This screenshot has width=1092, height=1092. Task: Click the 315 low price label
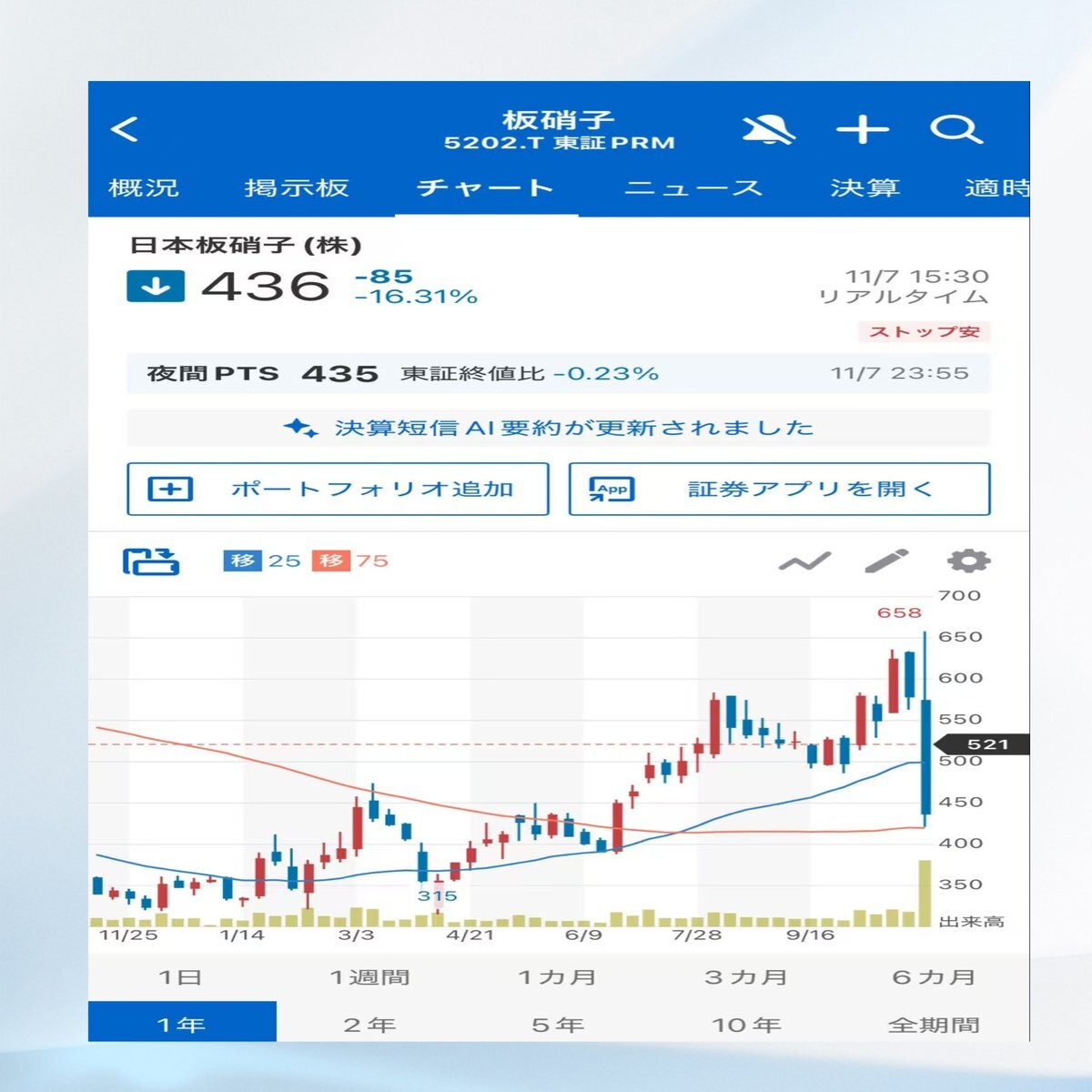(437, 895)
